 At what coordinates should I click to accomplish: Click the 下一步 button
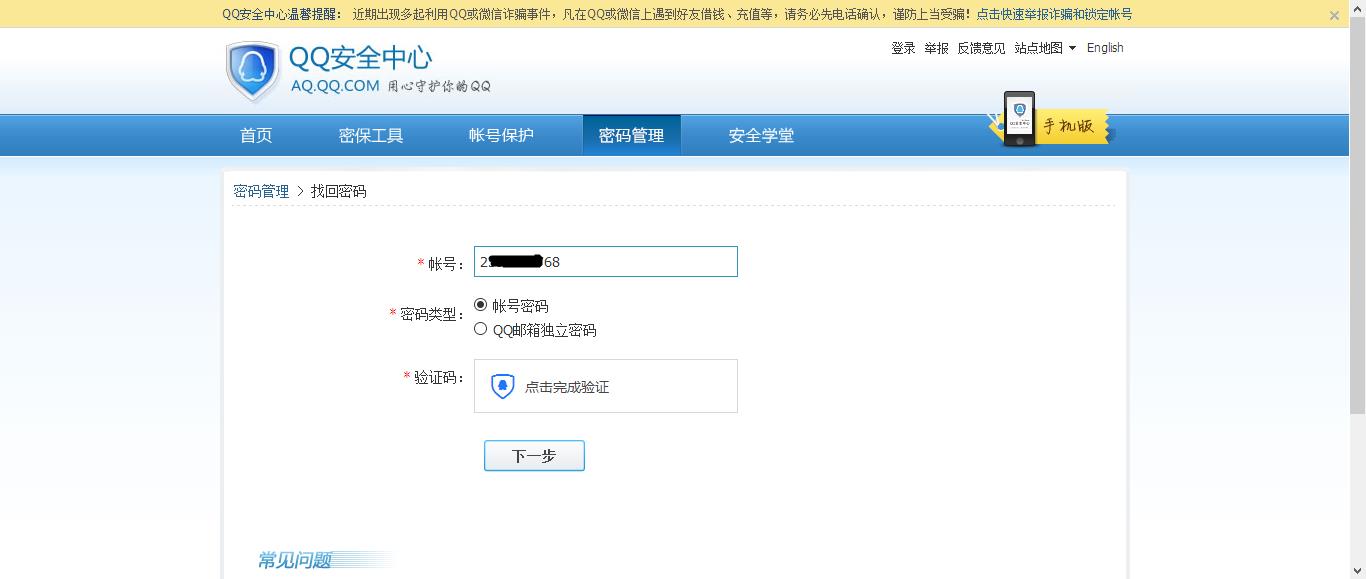tap(534, 456)
